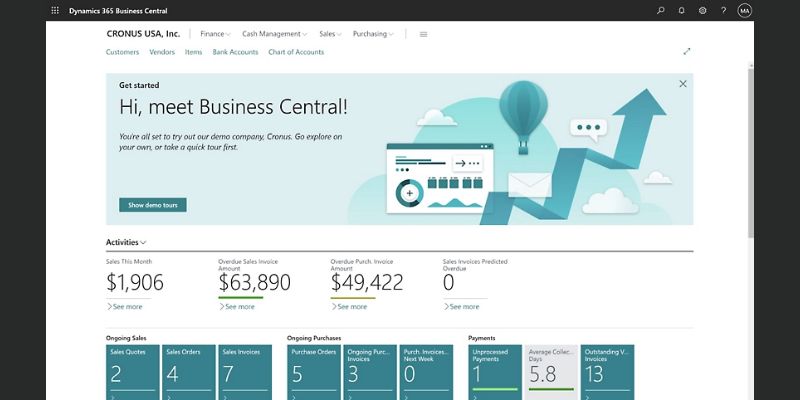Click the Ongoing Sales section heading

click(x=126, y=338)
